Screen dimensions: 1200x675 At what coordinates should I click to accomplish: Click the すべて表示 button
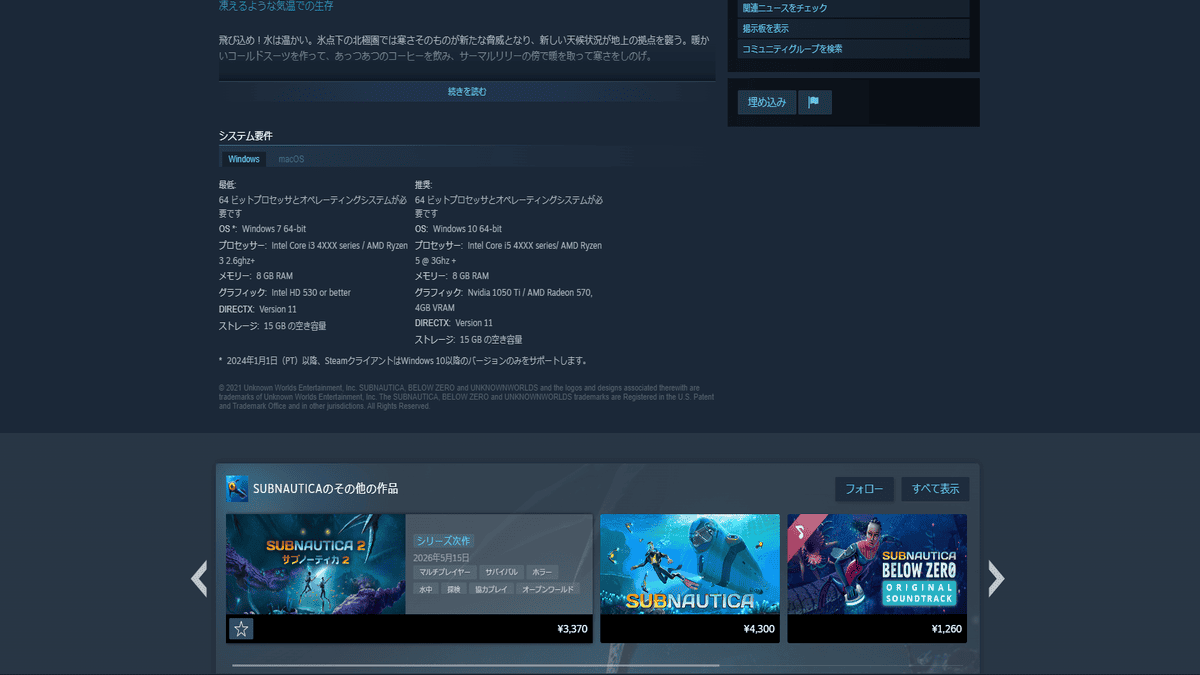(935, 489)
